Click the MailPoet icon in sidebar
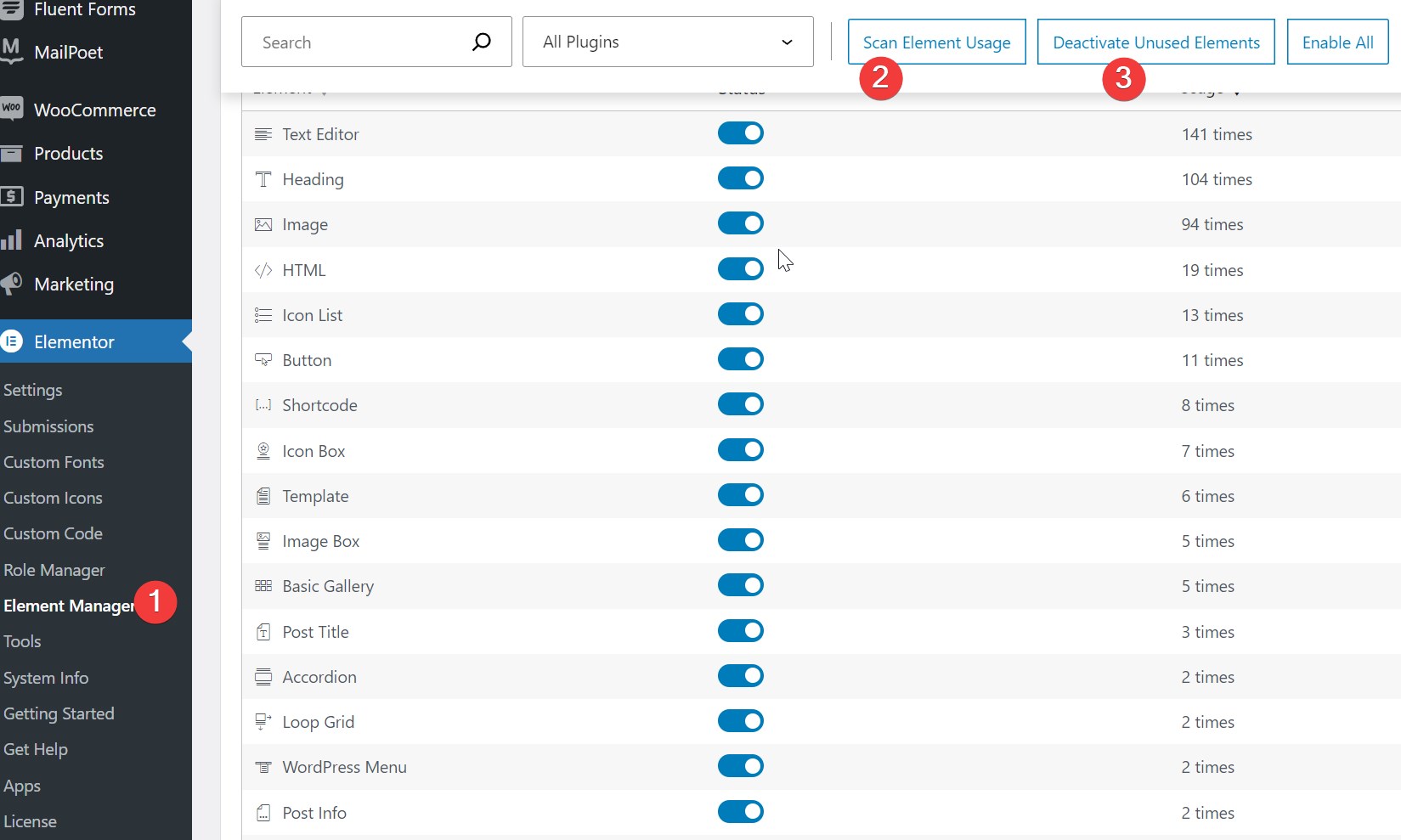The image size is (1401, 840). (x=12, y=51)
